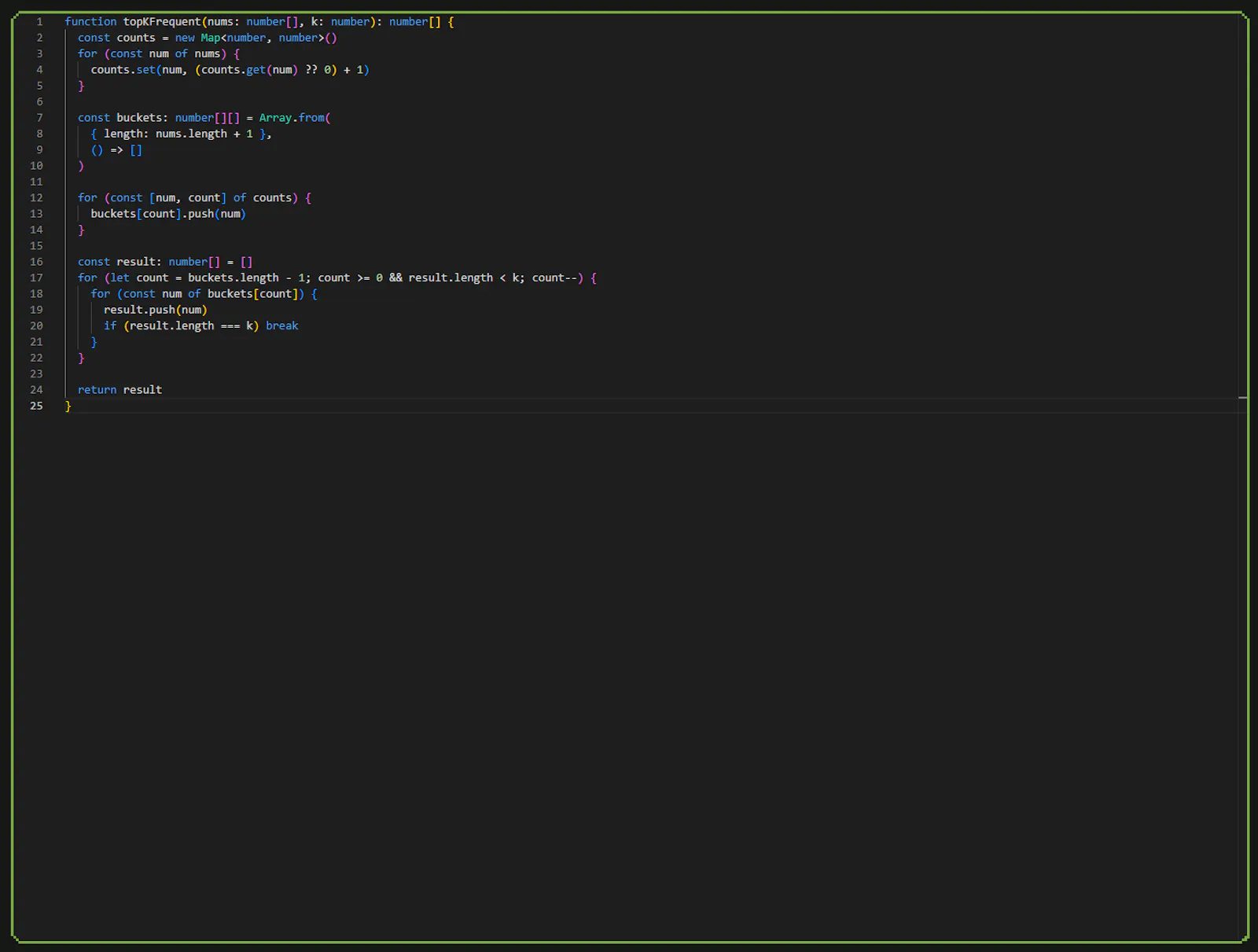Screen dimensions: 1258x952
Task: Click 'nums' in the for loop on line 3
Action: tap(208, 53)
